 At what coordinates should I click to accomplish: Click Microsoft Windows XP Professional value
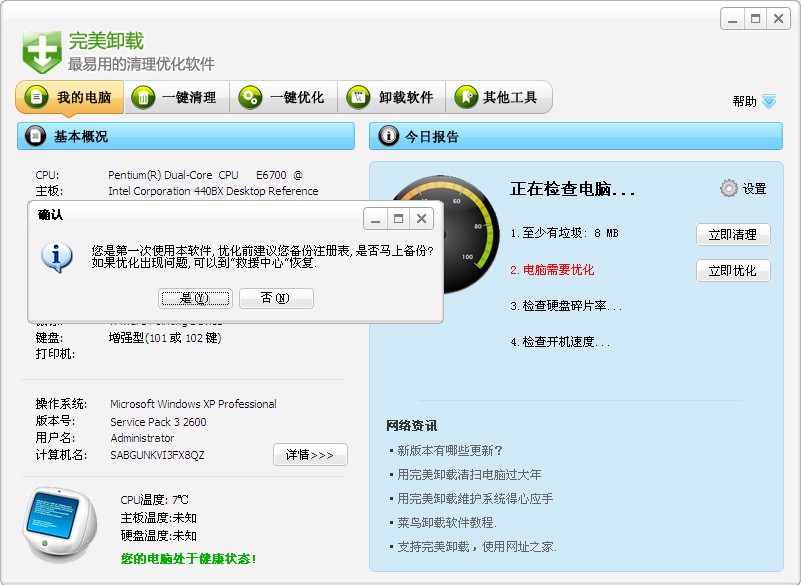tap(193, 404)
